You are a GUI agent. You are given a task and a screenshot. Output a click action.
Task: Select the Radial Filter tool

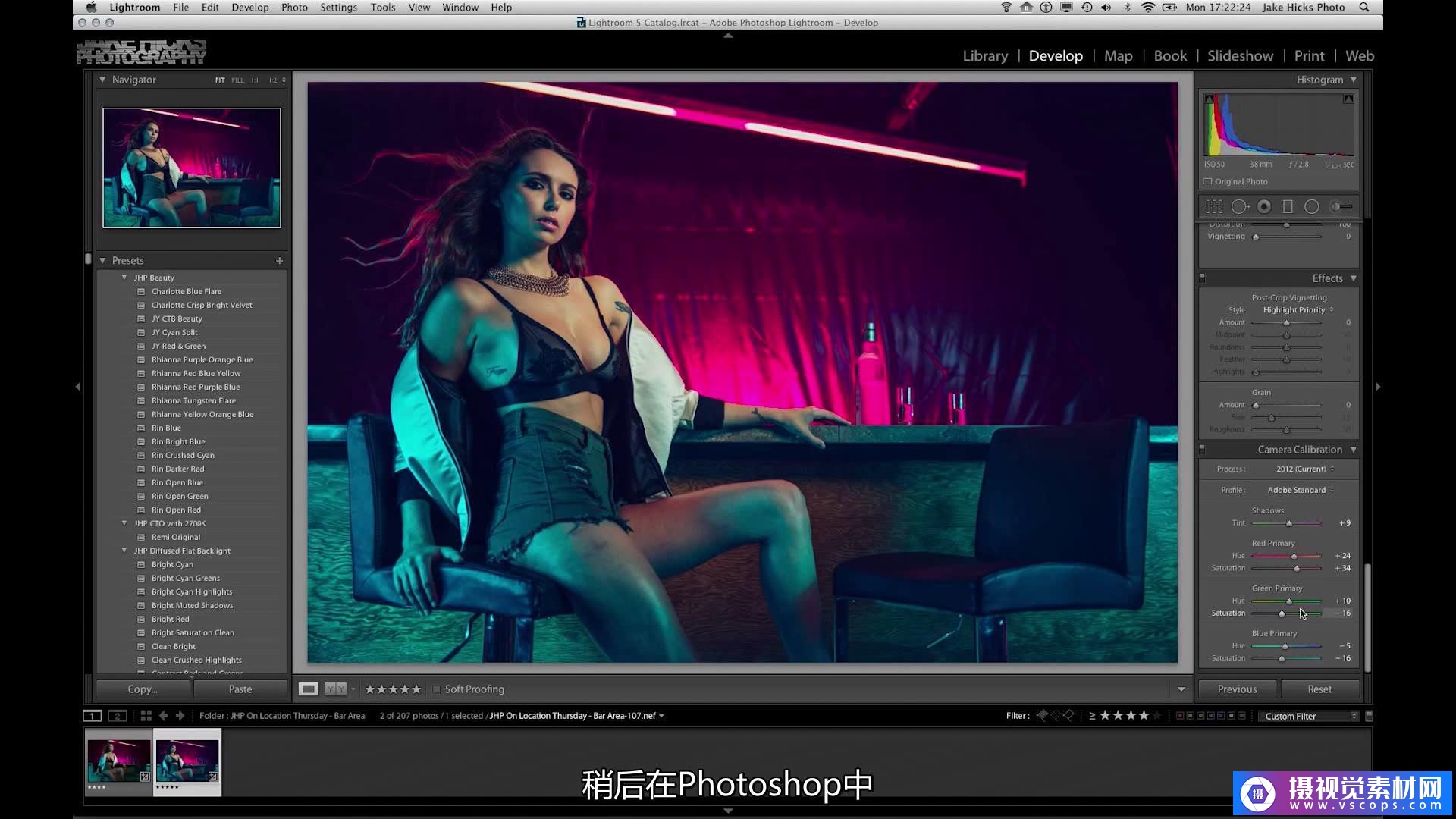point(1312,206)
